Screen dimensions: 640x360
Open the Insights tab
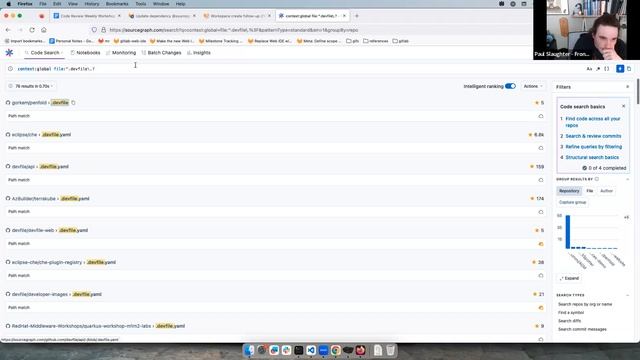pos(199,53)
